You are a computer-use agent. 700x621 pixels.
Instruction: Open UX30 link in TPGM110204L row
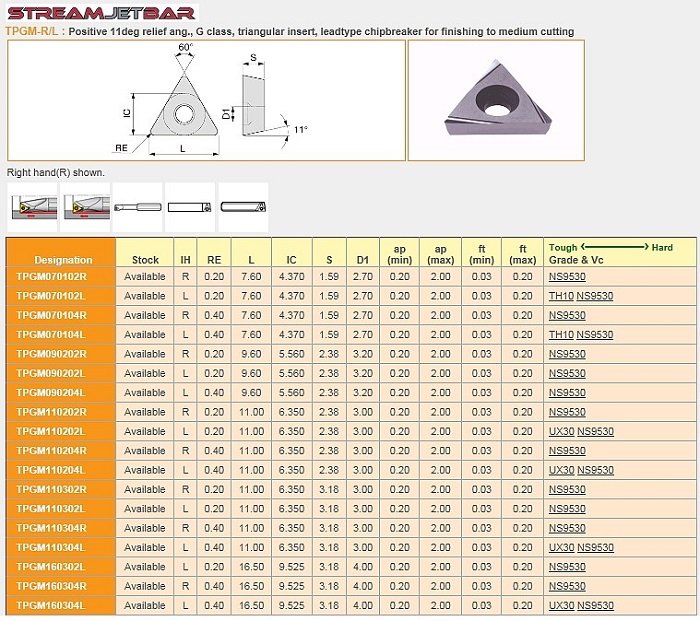pyautogui.click(x=562, y=470)
